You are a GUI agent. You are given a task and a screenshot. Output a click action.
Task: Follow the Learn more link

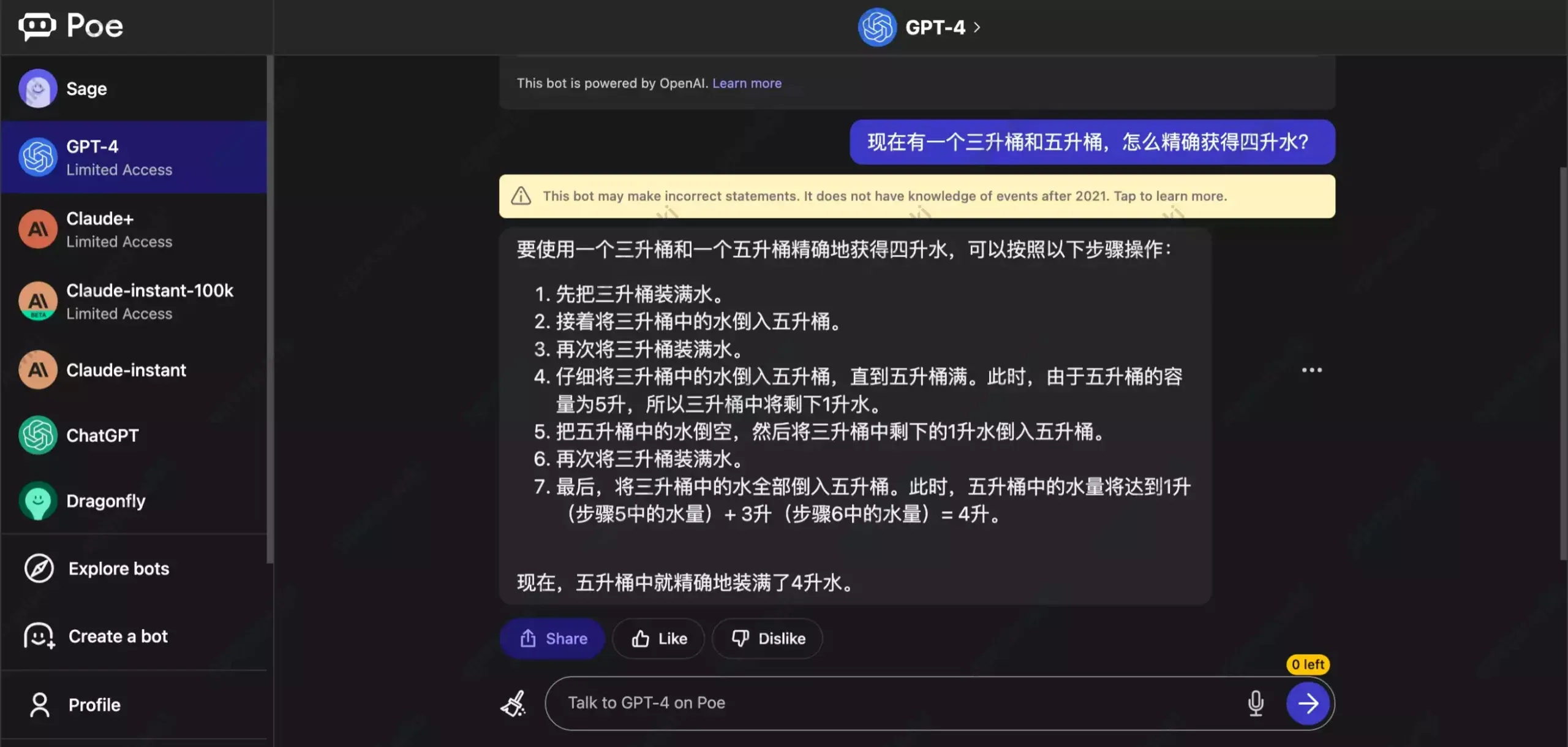click(747, 83)
